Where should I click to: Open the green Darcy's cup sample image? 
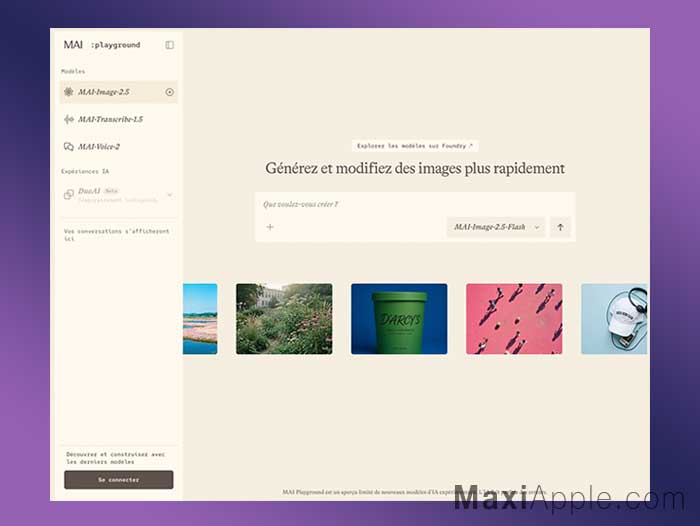(399, 319)
